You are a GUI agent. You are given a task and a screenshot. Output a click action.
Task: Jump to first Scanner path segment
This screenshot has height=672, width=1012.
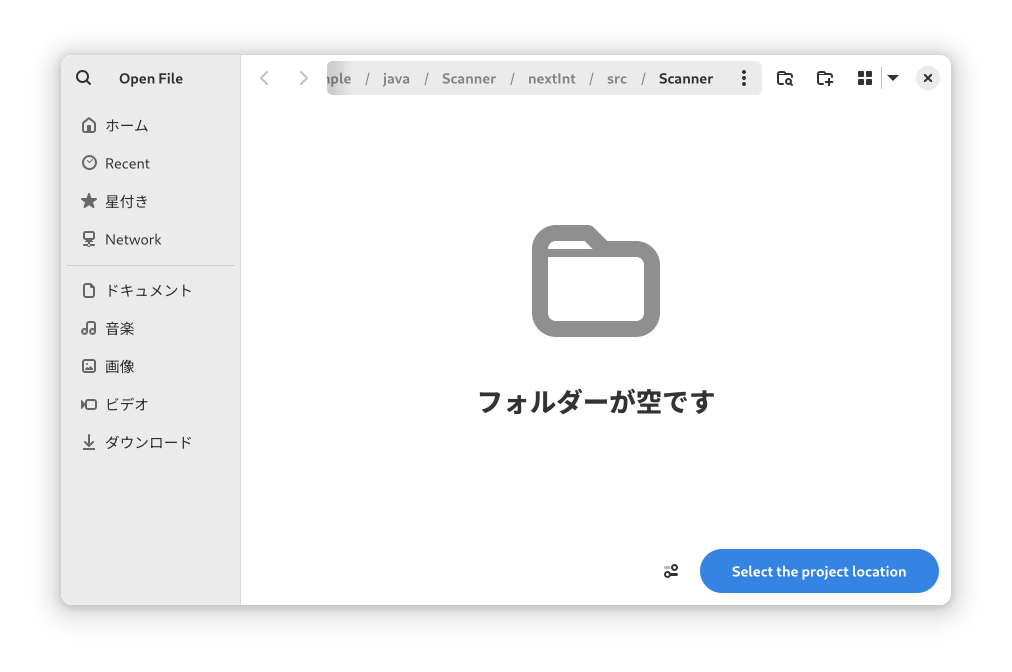pos(469,79)
